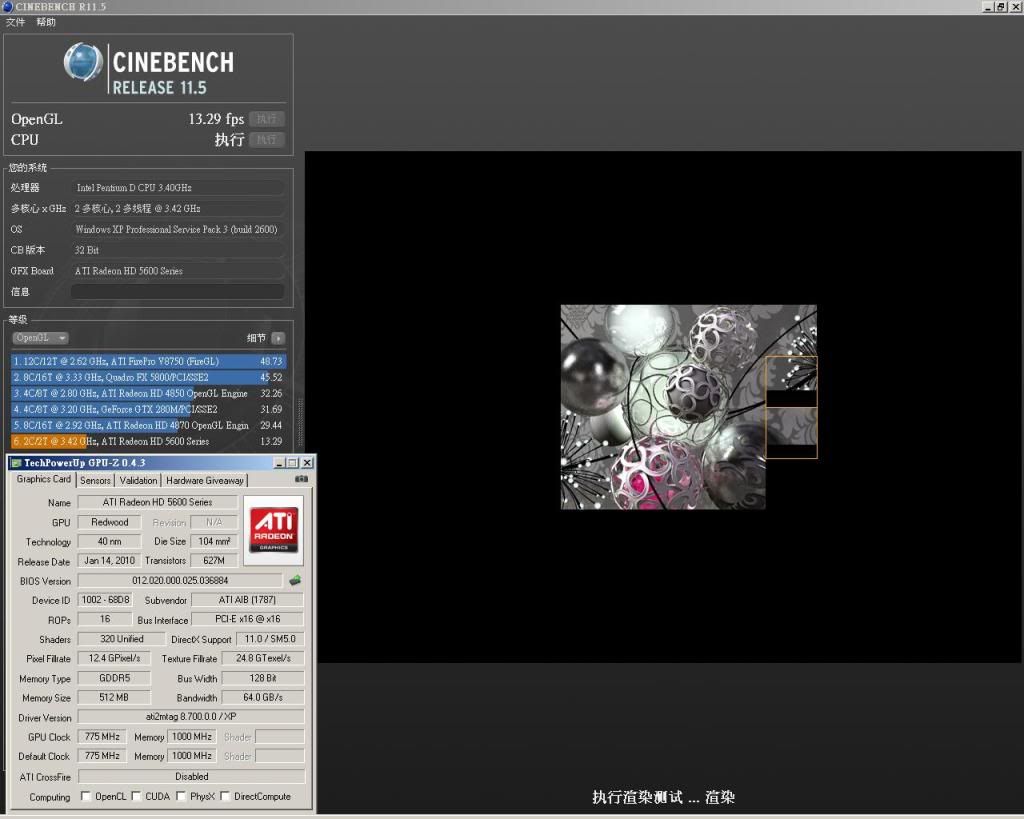Click the BIOS save chip icon

(x=295, y=581)
